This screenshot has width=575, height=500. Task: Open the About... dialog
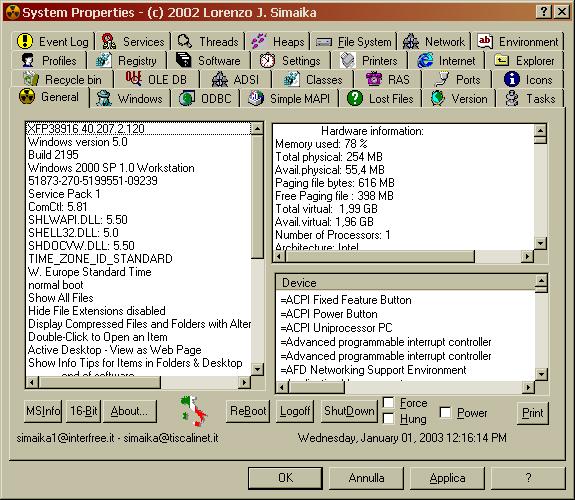click(x=130, y=411)
